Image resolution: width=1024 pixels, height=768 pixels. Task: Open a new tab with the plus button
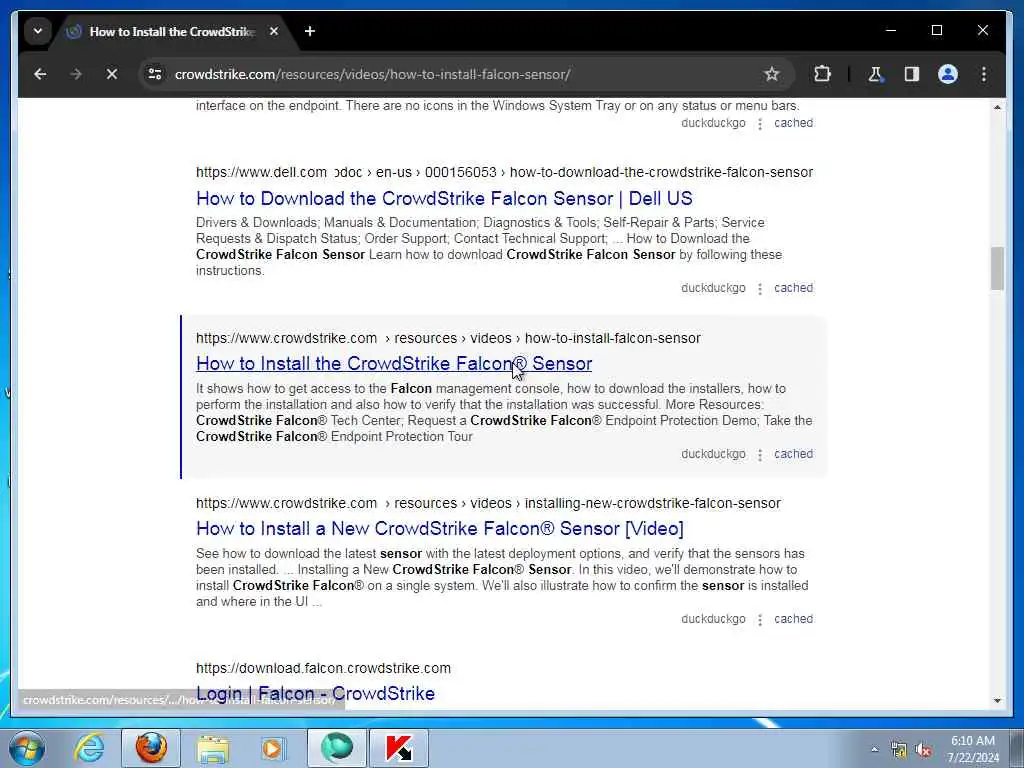310,31
